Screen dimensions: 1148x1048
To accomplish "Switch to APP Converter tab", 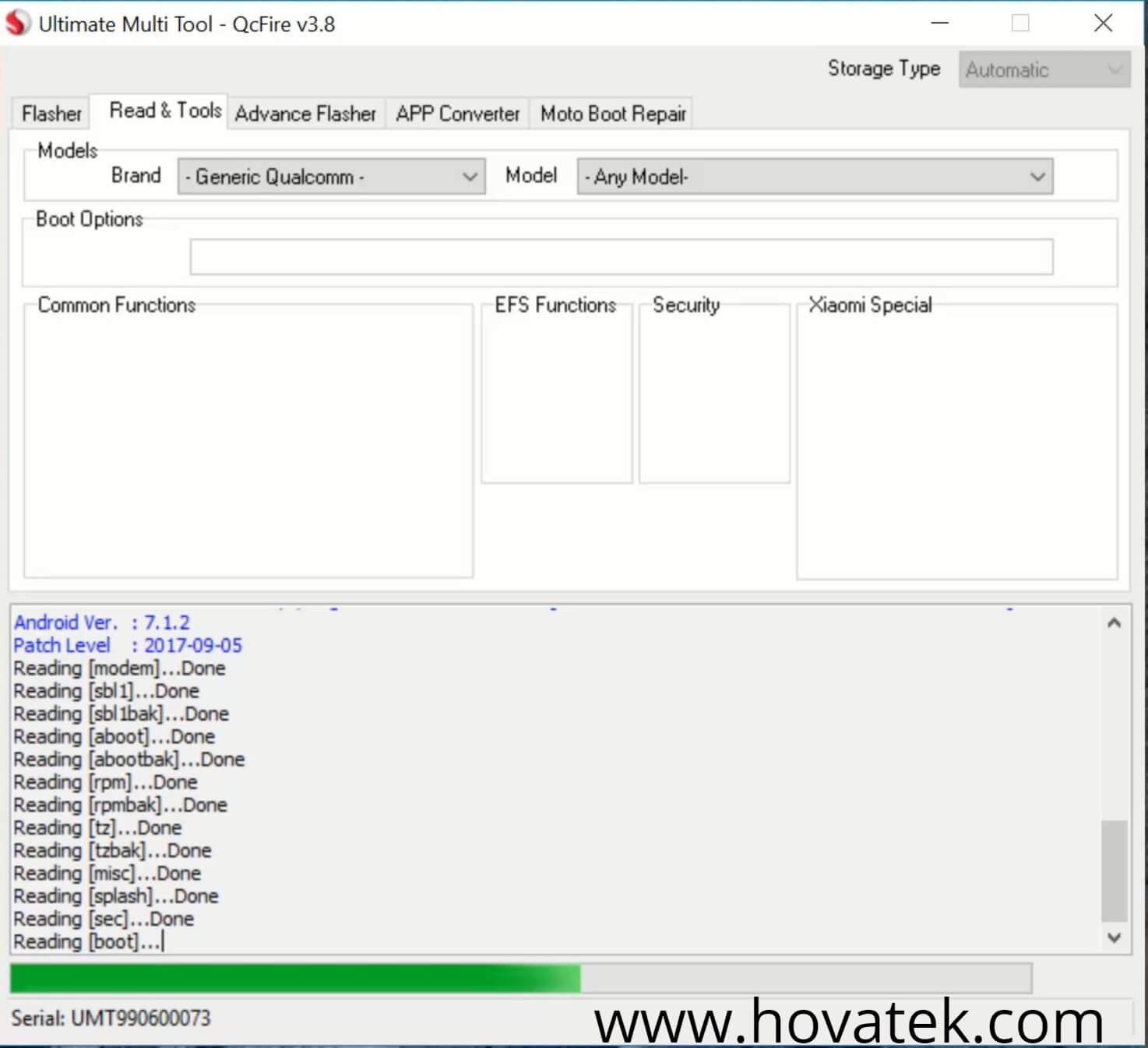I will click(x=458, y=114).
